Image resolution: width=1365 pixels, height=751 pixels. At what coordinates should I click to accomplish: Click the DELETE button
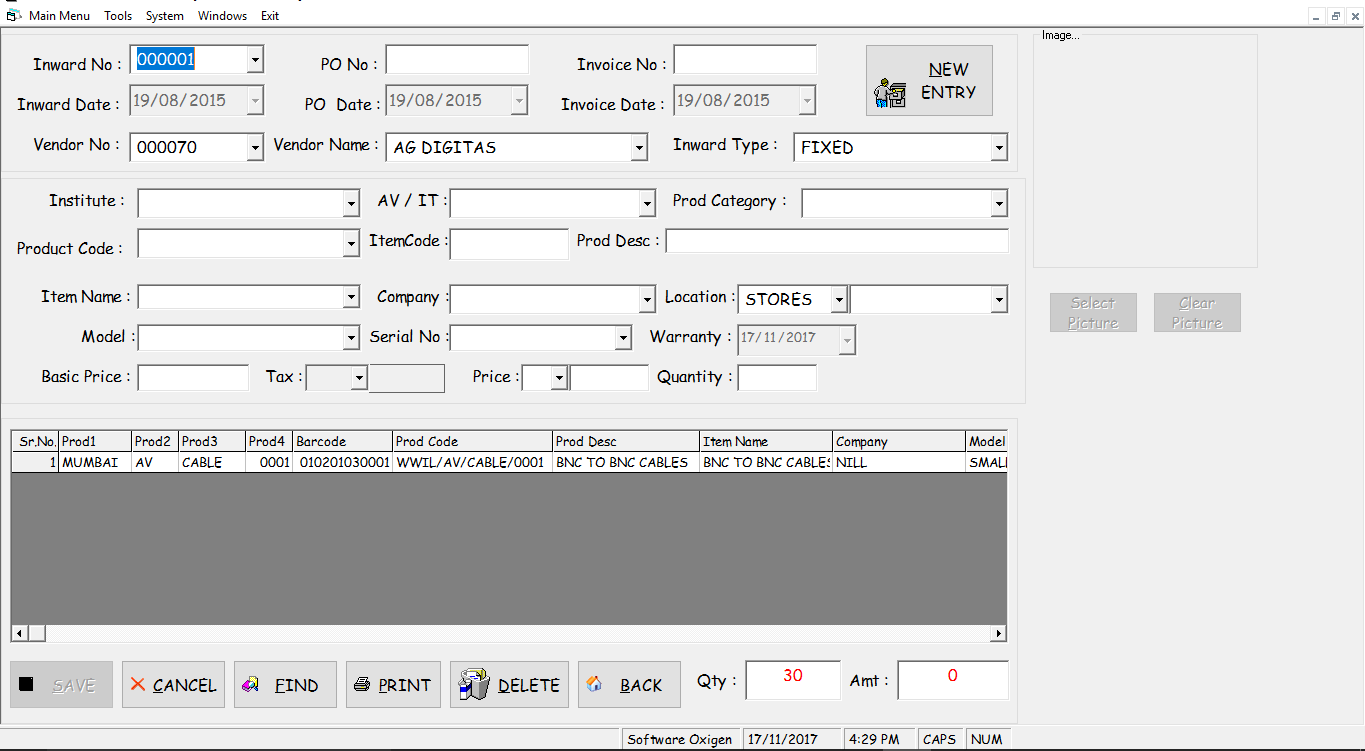(x=509, y=685)
